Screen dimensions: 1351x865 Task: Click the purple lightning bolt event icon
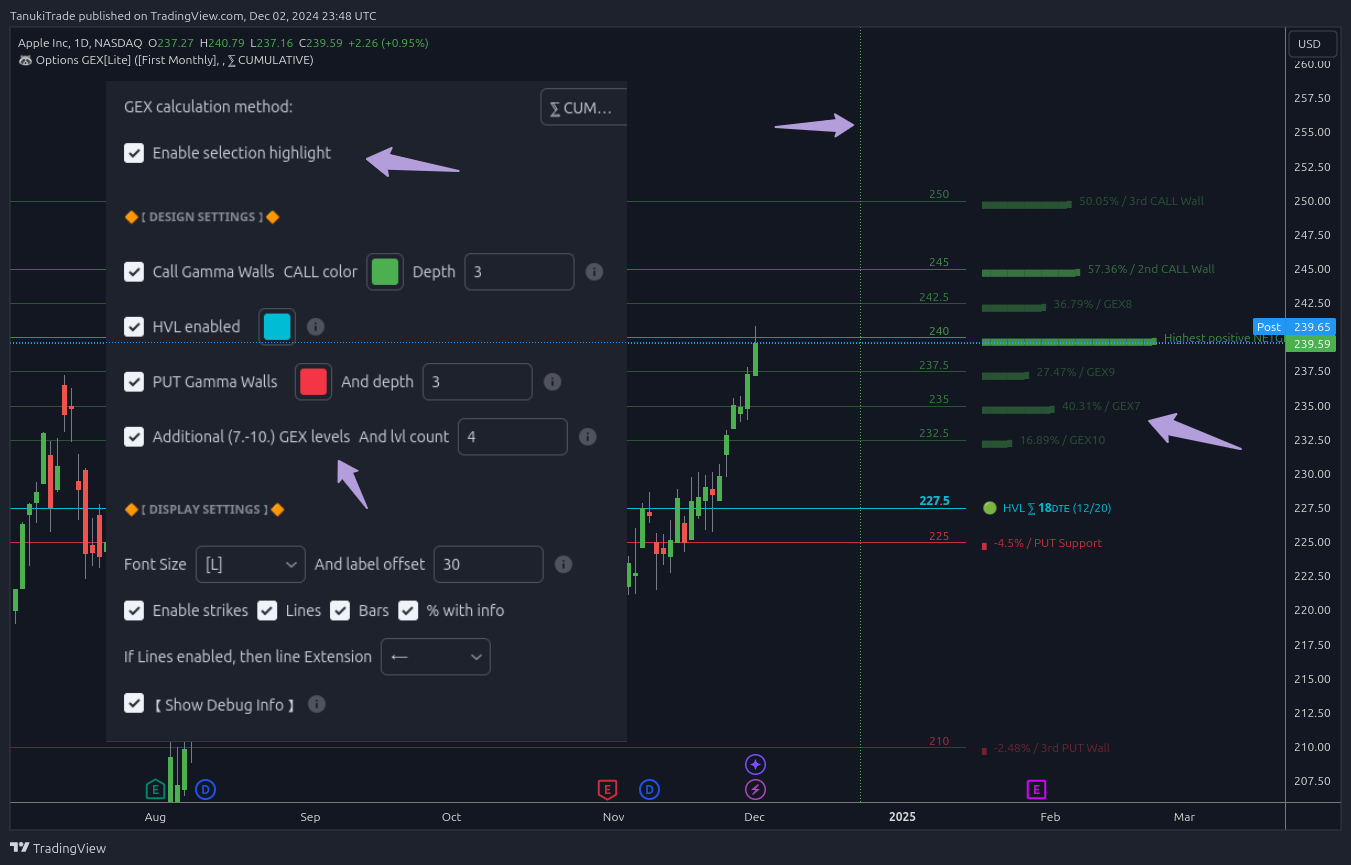click(755, 790)
